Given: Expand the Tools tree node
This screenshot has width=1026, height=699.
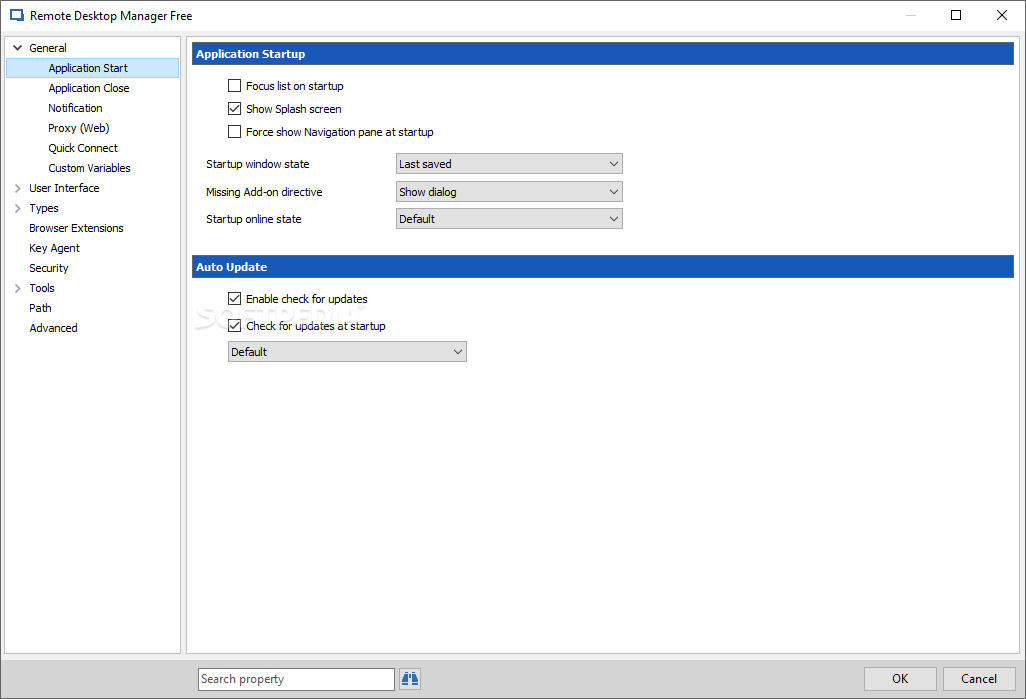Looking at the screenshot, I should (x=18, y=288).
